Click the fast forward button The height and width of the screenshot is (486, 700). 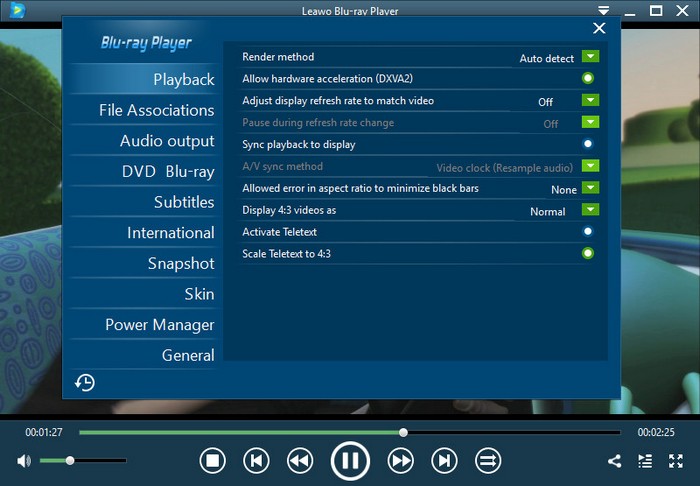[401, 460]
